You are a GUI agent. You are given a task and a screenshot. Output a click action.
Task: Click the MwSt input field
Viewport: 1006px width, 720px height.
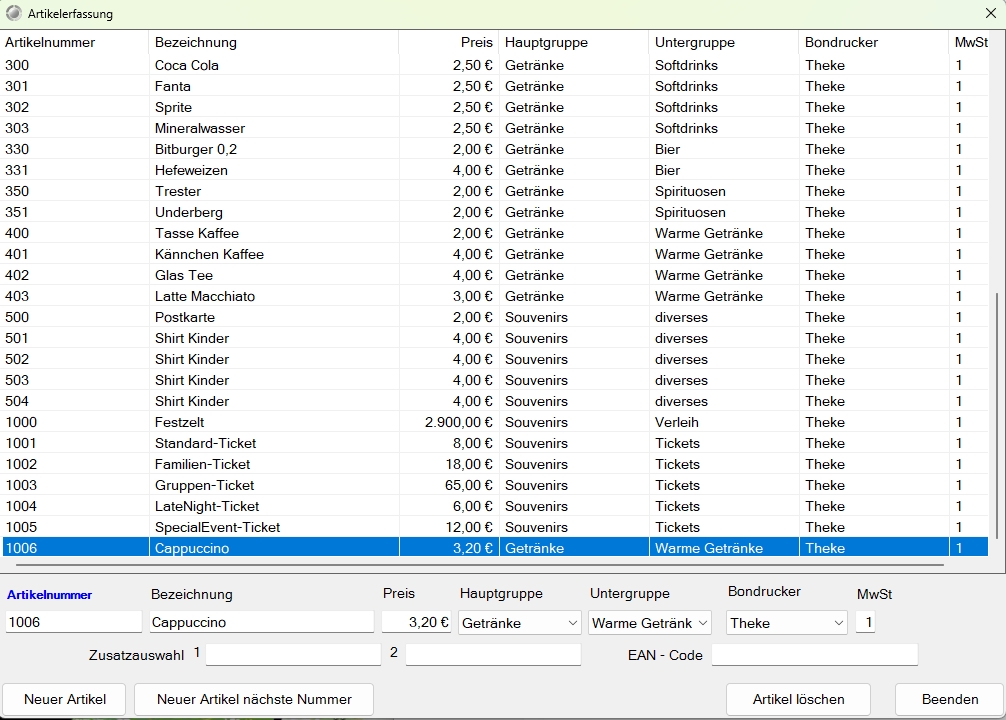pyautogui.click(x=865, y=622)
